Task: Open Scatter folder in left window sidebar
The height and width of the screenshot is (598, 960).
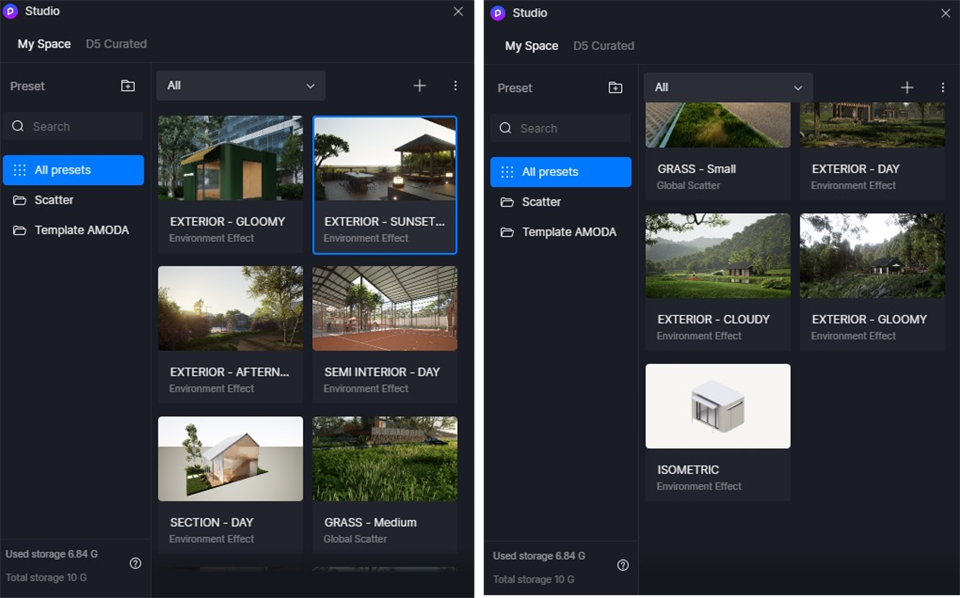Action: 54,200
